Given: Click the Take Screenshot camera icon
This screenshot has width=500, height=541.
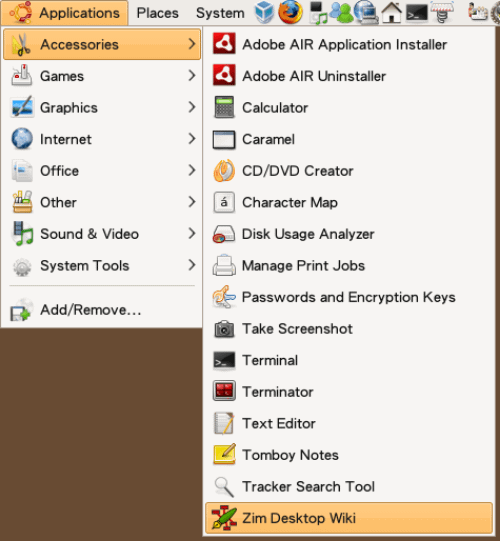Looking at the screenshot, I should (224, 328).
